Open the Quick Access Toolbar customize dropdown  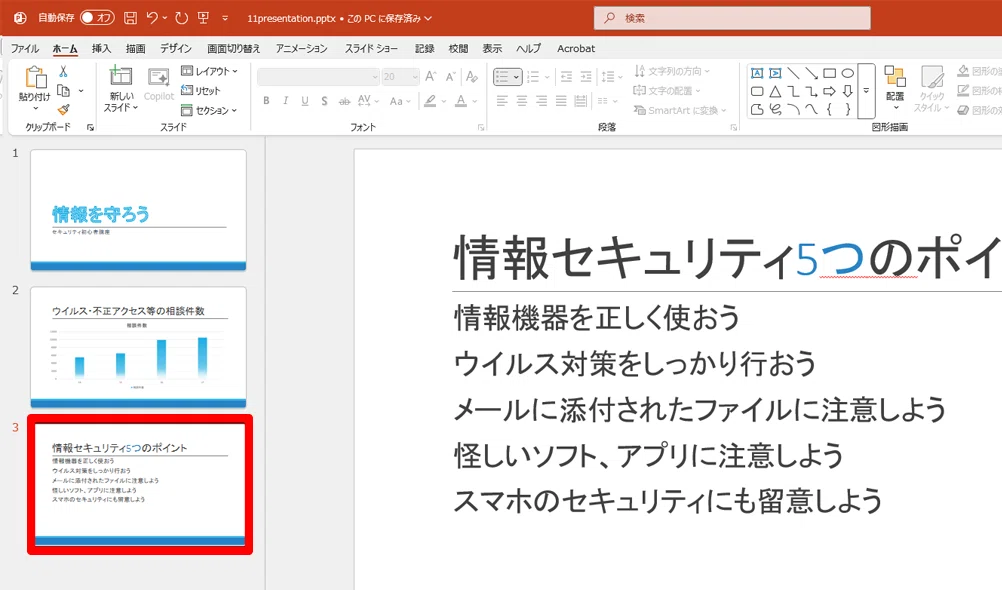[x=225, y=18]
